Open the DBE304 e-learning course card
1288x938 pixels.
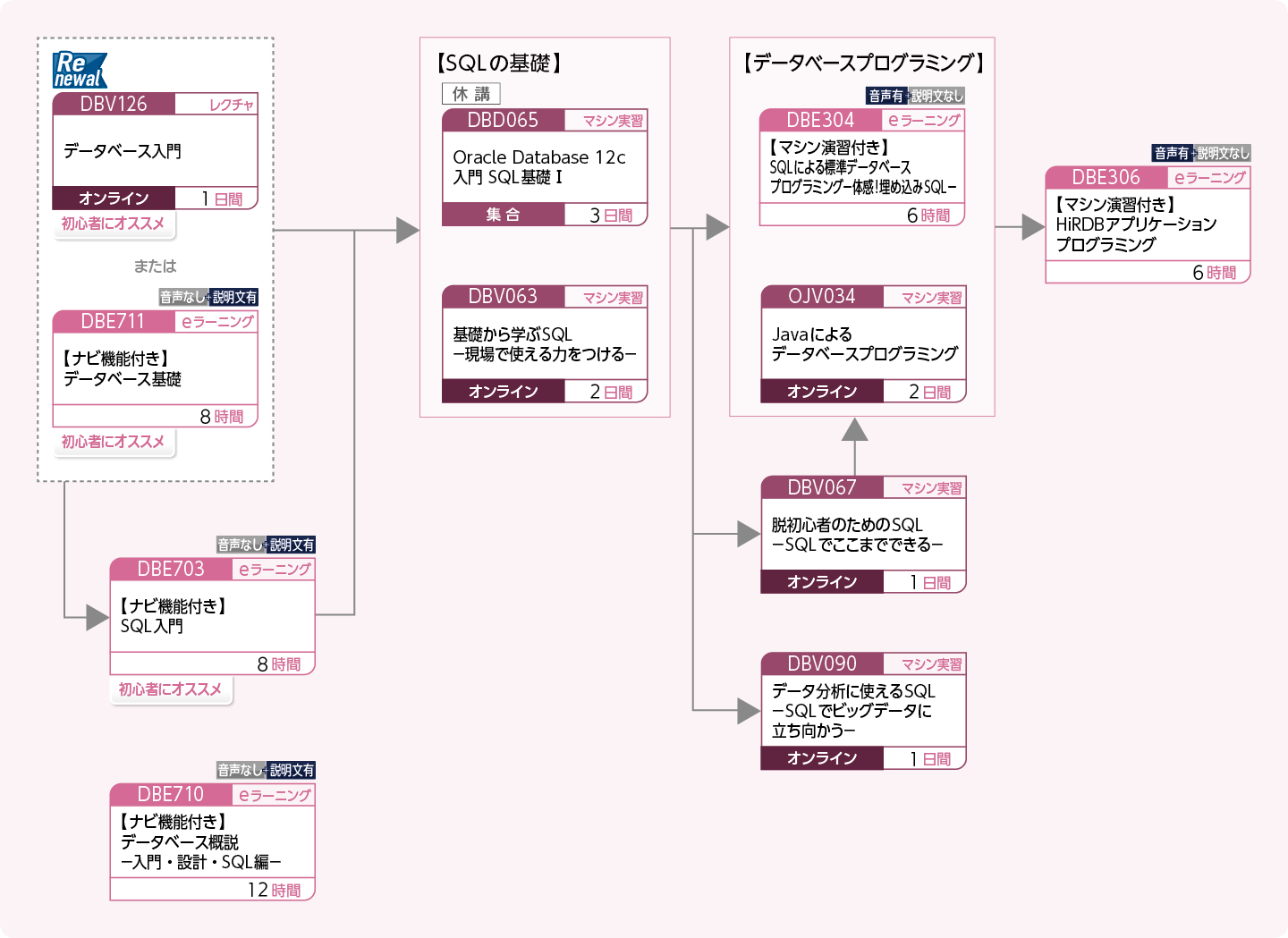point(862,167)
